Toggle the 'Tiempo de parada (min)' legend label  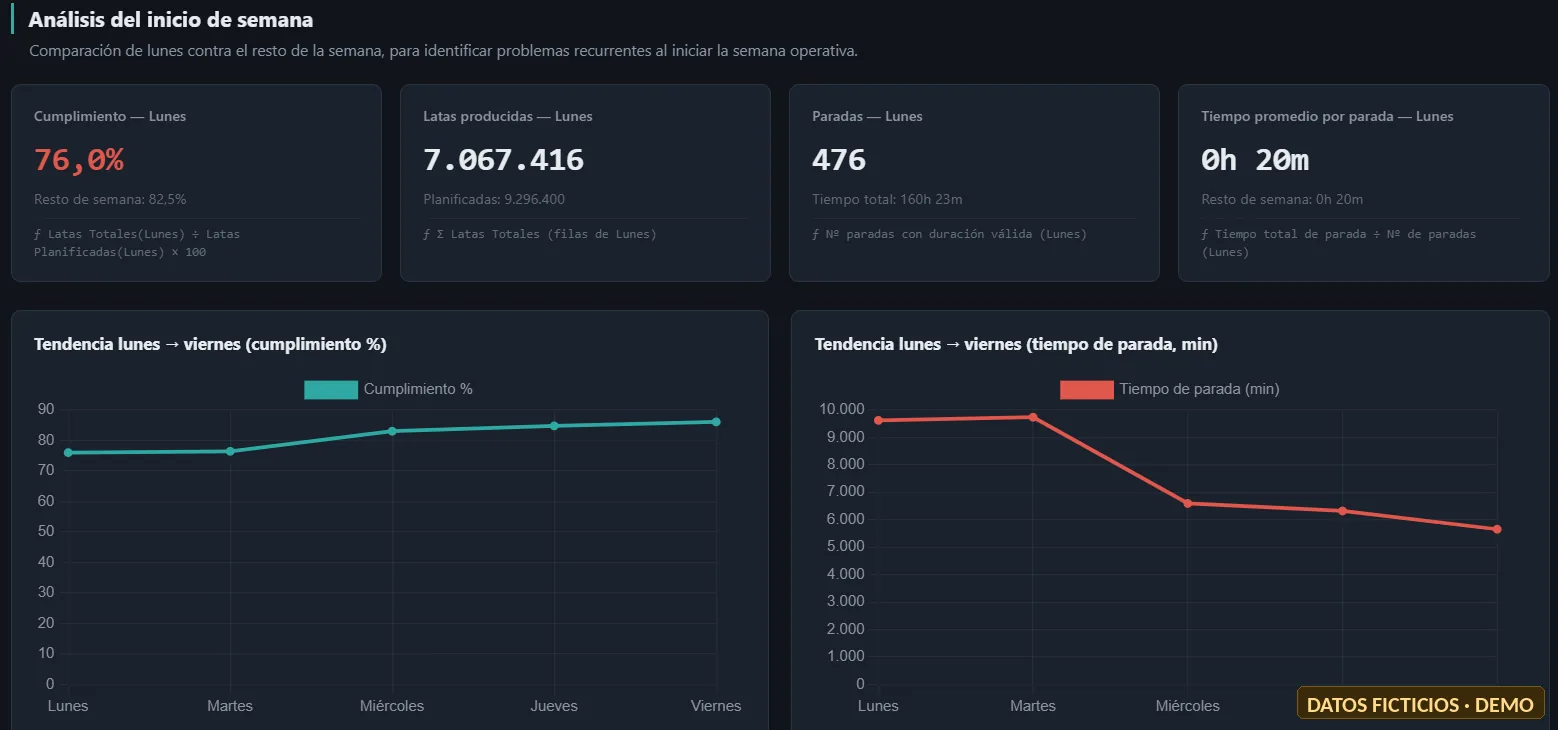point(1199,389)
